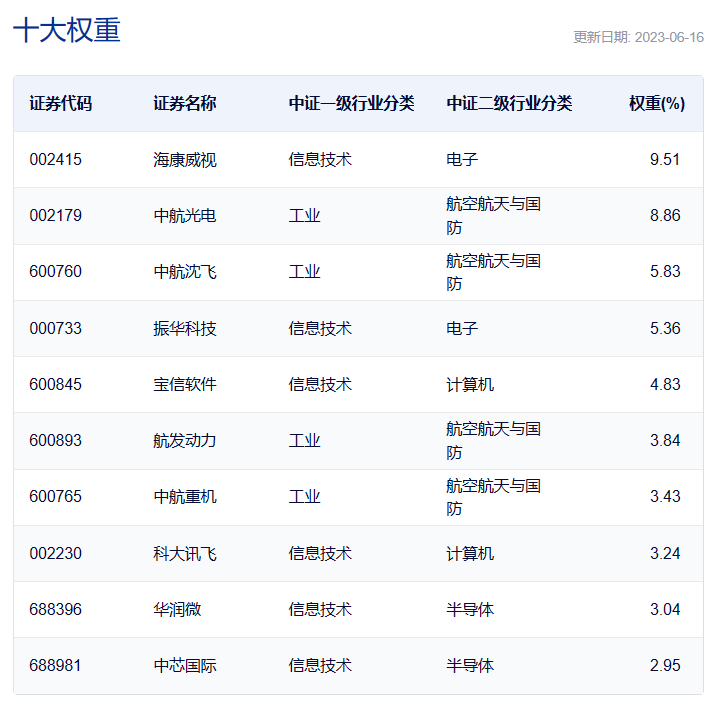Select security name 中芯国际
Screen dimensions: 724x708
(x=185, y=666)
